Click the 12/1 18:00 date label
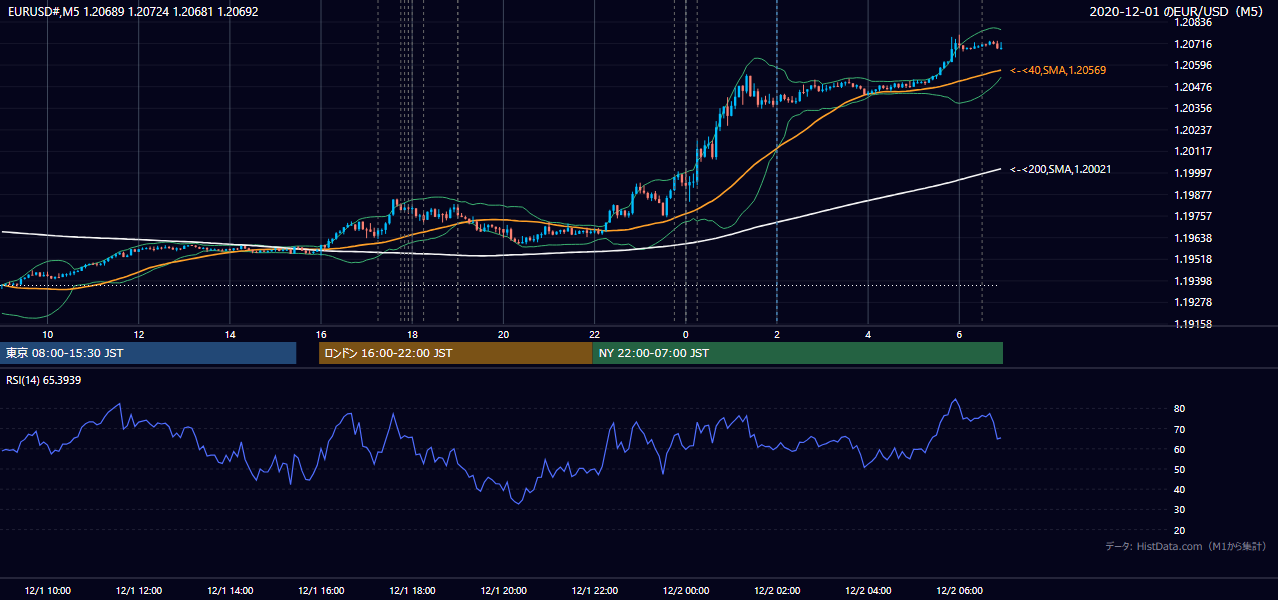Screen dimensions: 1278x600 pyautogui.click(x=412, y=590)
